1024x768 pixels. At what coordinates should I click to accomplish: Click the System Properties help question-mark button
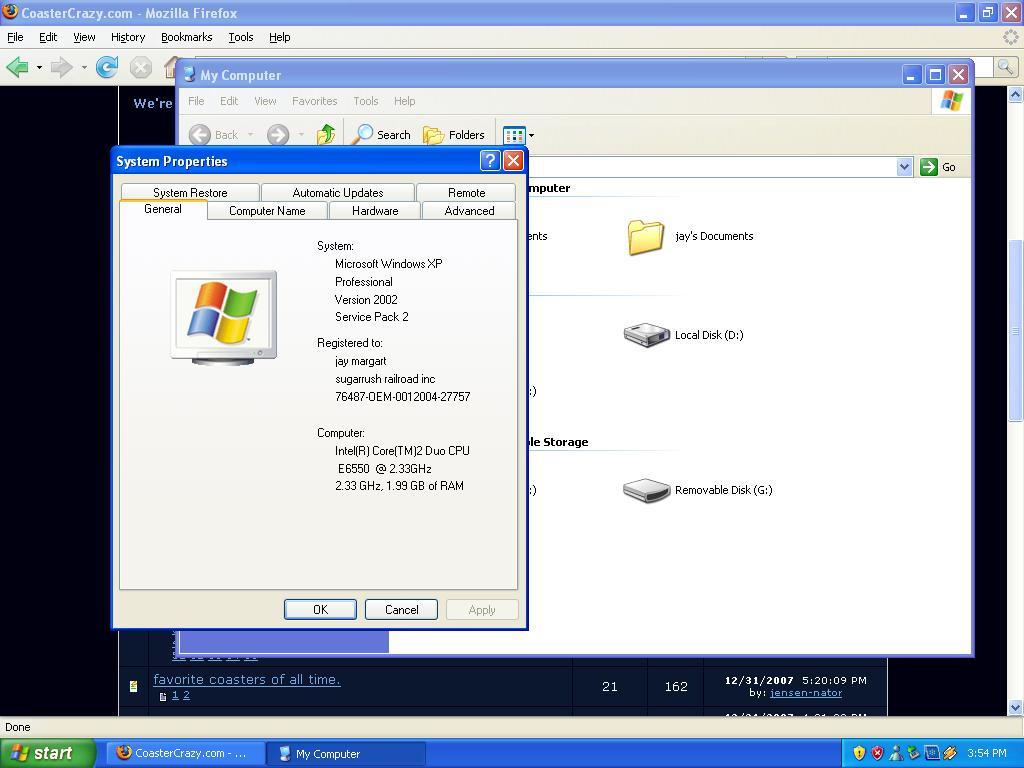coord(490,161)
